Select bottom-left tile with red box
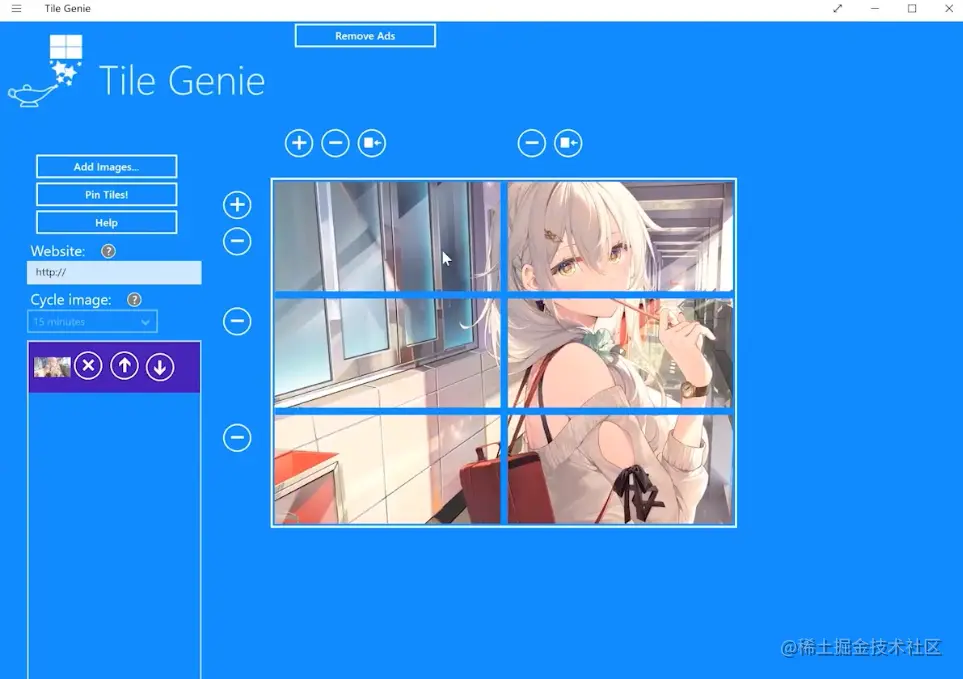This screenshot has width=963, height=679. tap(387, 470)
